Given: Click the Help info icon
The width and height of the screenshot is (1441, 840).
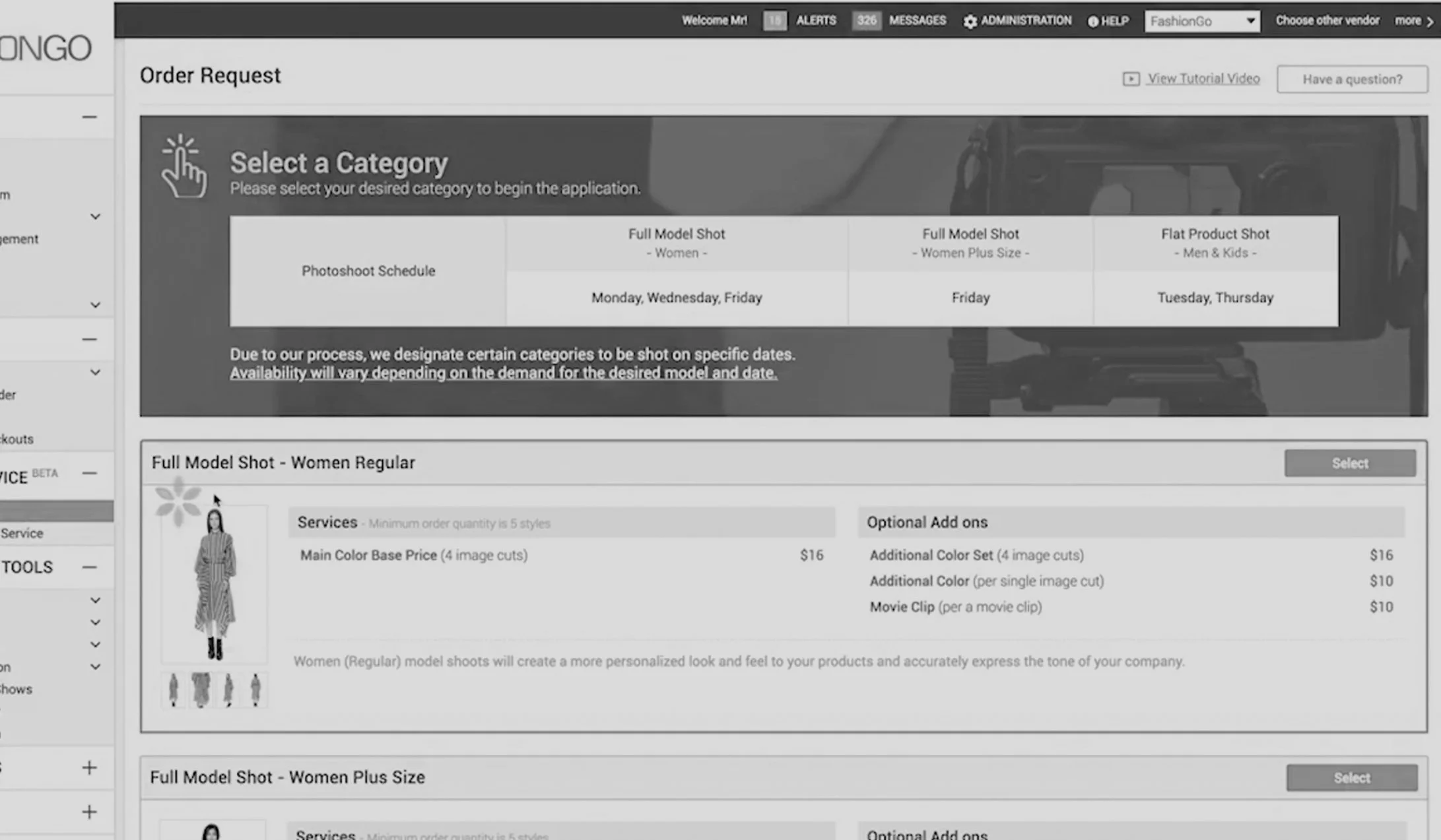Looking at the screenshot, I should [x=1093, y=21].
